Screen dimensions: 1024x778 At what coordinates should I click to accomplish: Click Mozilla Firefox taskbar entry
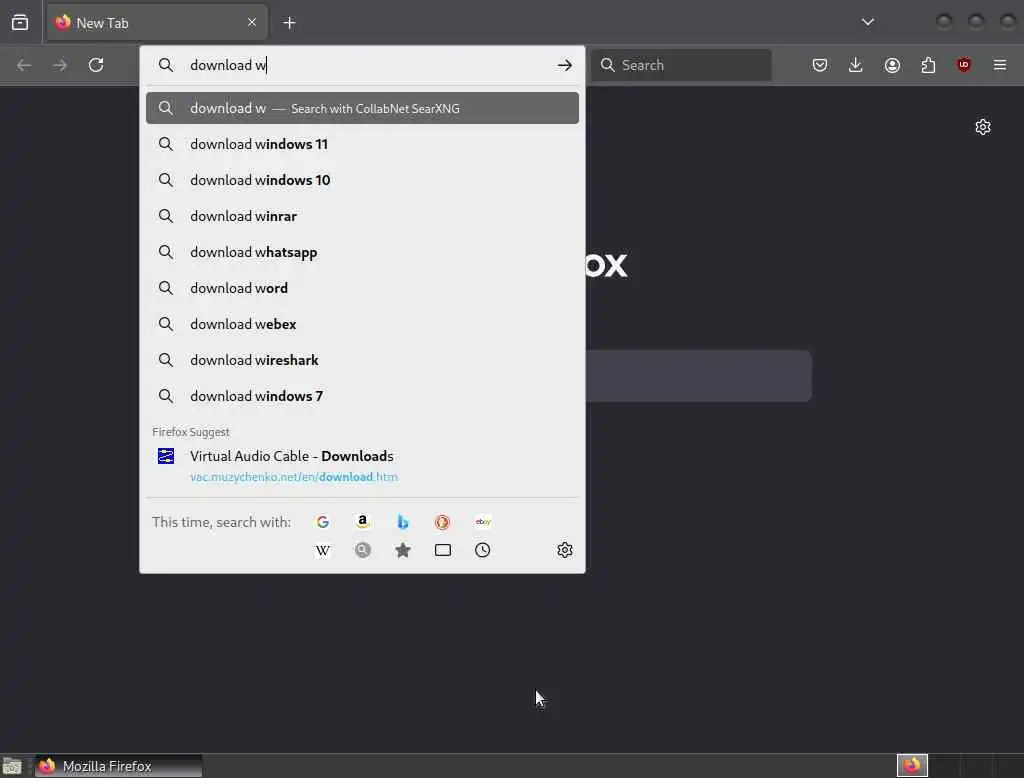pyautogui.click(x=118, y=766)
